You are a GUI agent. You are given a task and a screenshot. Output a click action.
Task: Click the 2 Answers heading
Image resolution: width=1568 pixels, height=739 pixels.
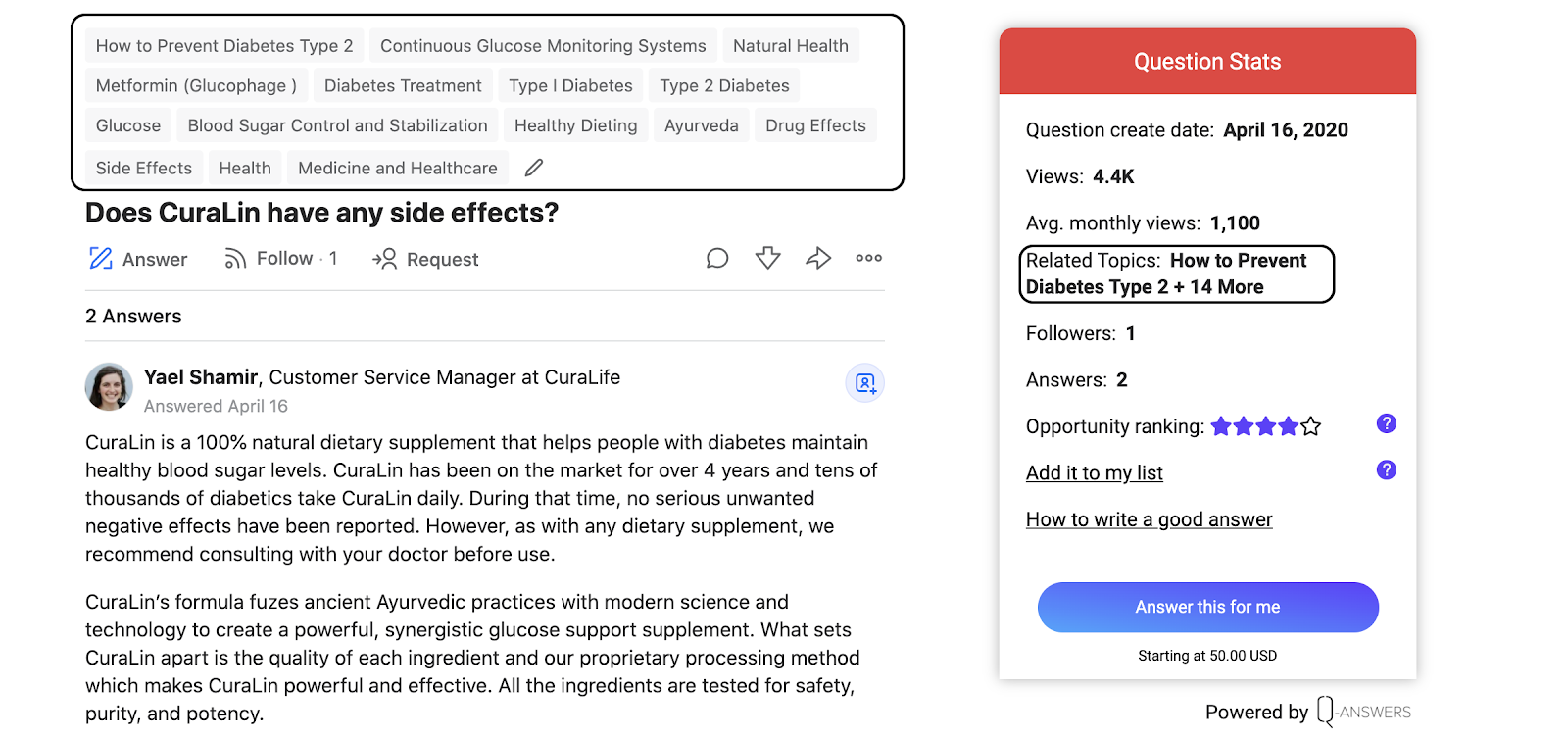point(133,317)
